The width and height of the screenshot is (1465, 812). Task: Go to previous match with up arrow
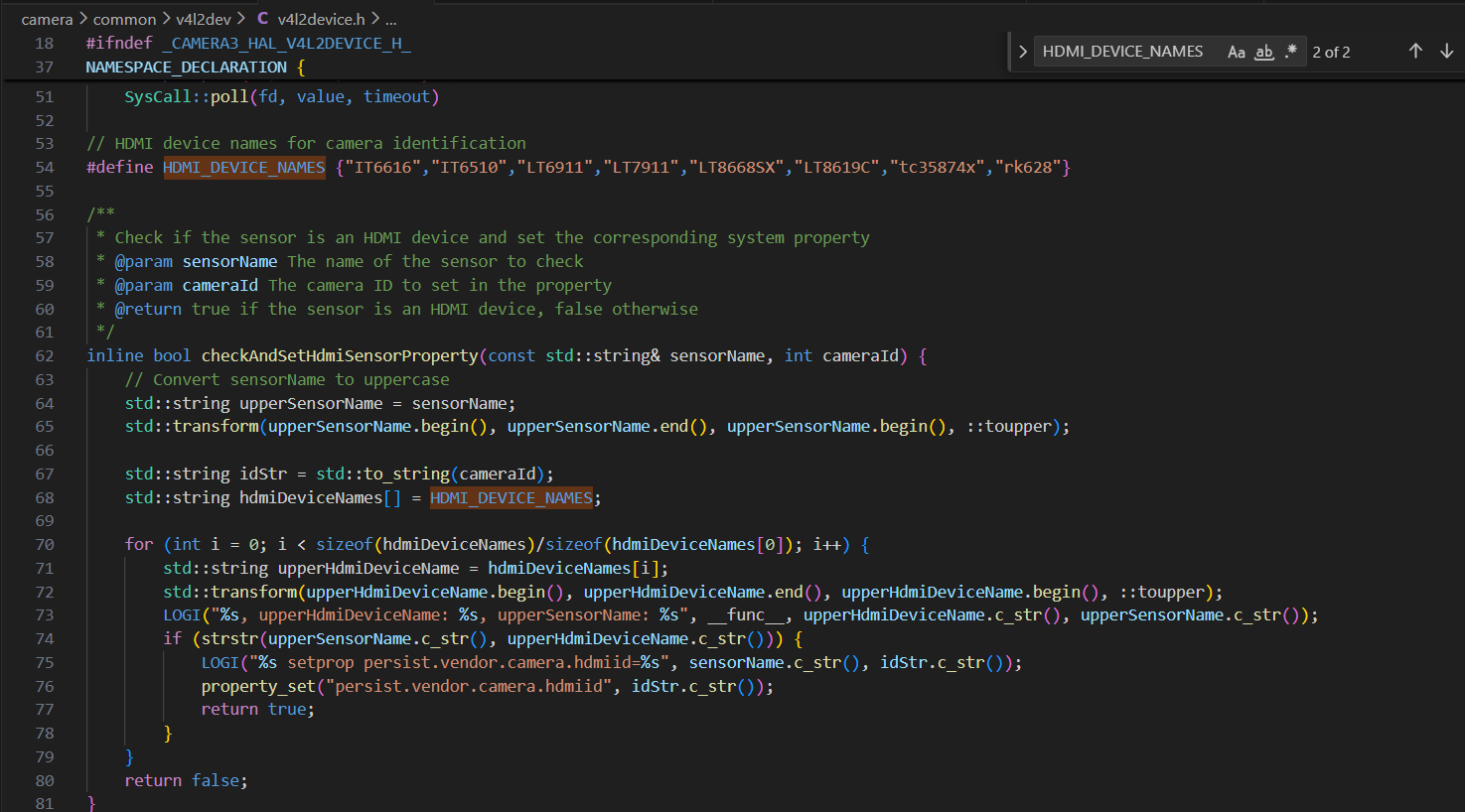click(x=1415, y=52)
